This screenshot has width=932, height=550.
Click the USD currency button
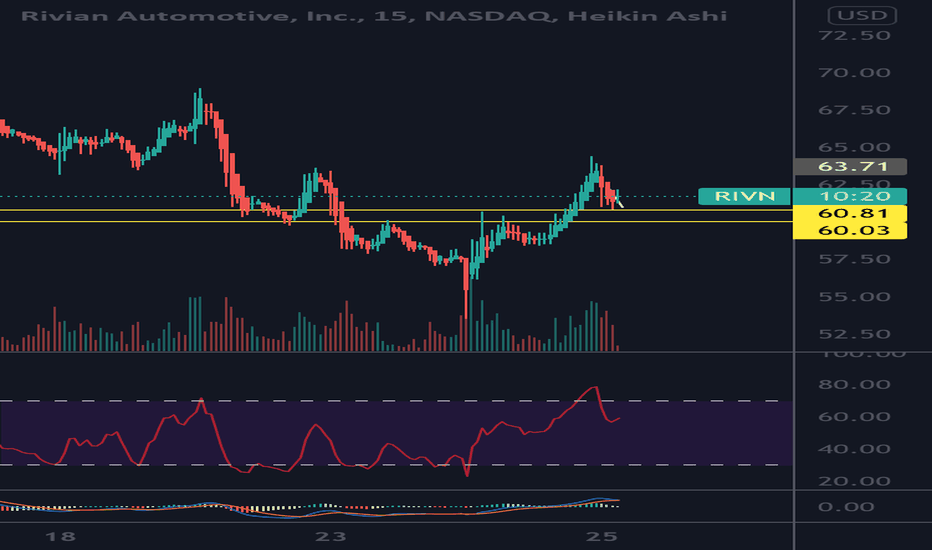click(x=862, y=15)
